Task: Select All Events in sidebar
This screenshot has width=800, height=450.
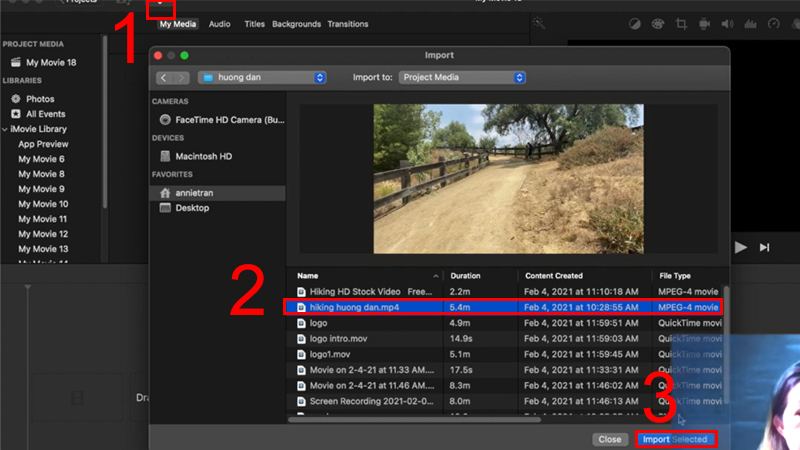Action: click(x=39, y=114)
